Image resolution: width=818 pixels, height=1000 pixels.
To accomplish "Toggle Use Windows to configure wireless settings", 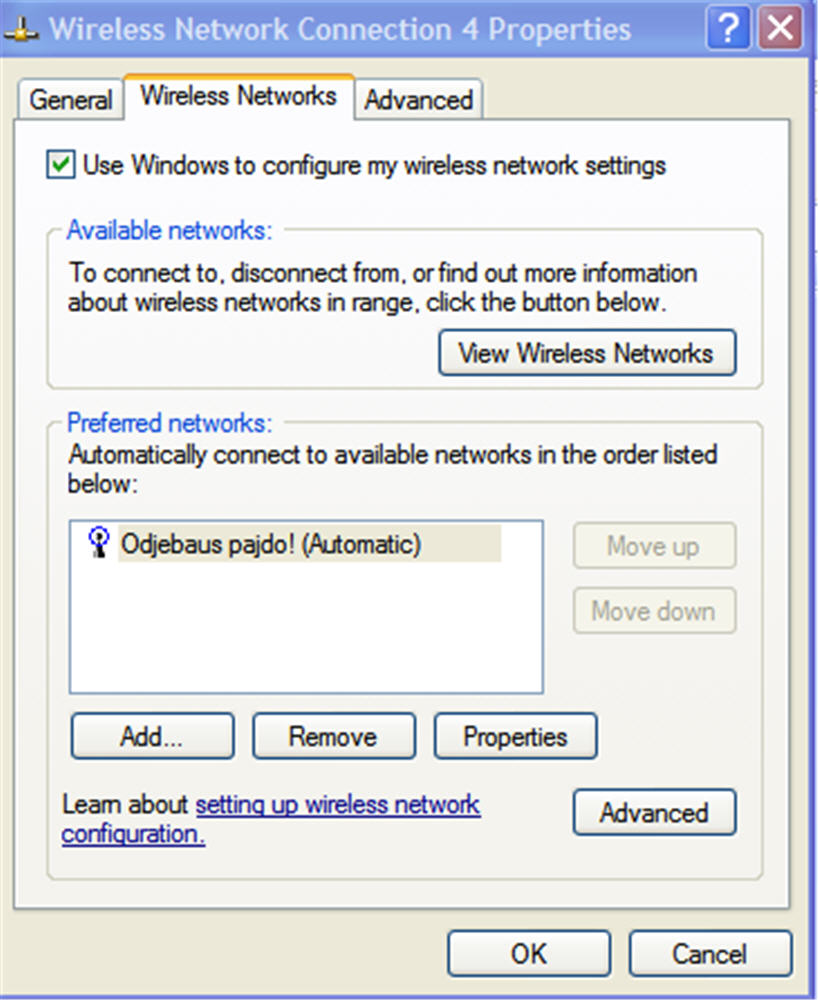I will click(x=61, y=165).
